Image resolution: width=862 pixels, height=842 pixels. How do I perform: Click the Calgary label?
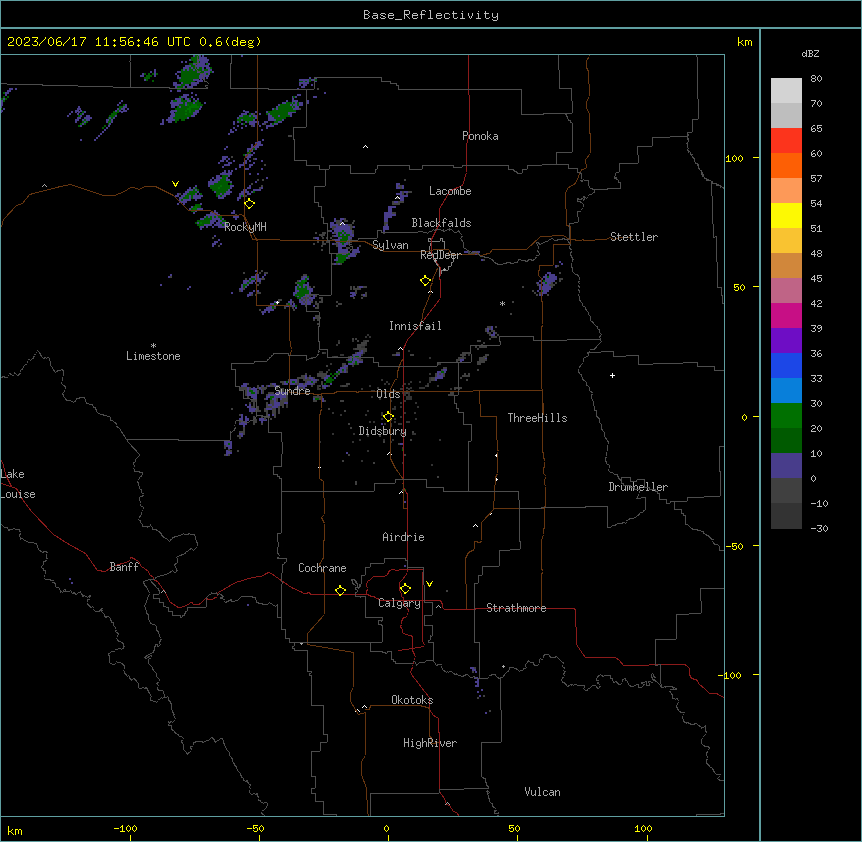(x=399, y=603)
